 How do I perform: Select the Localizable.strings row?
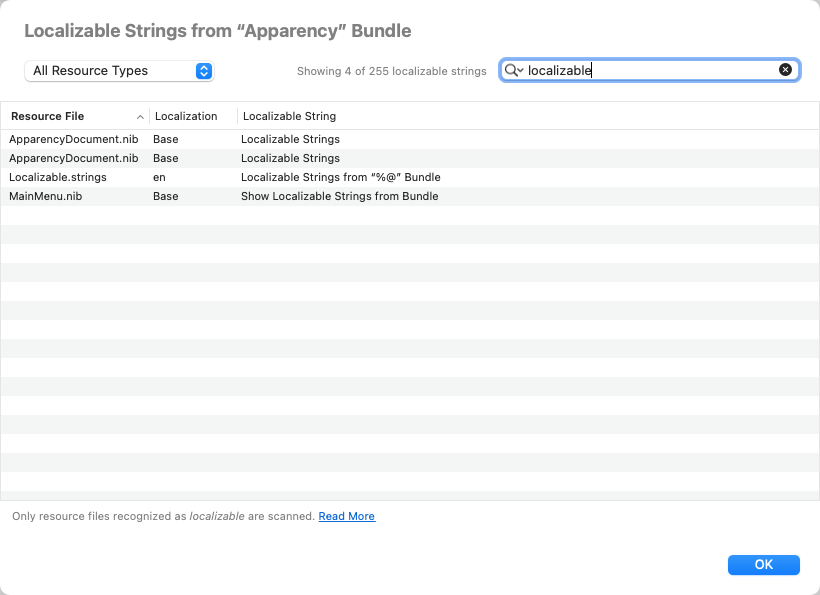[58, 177]
